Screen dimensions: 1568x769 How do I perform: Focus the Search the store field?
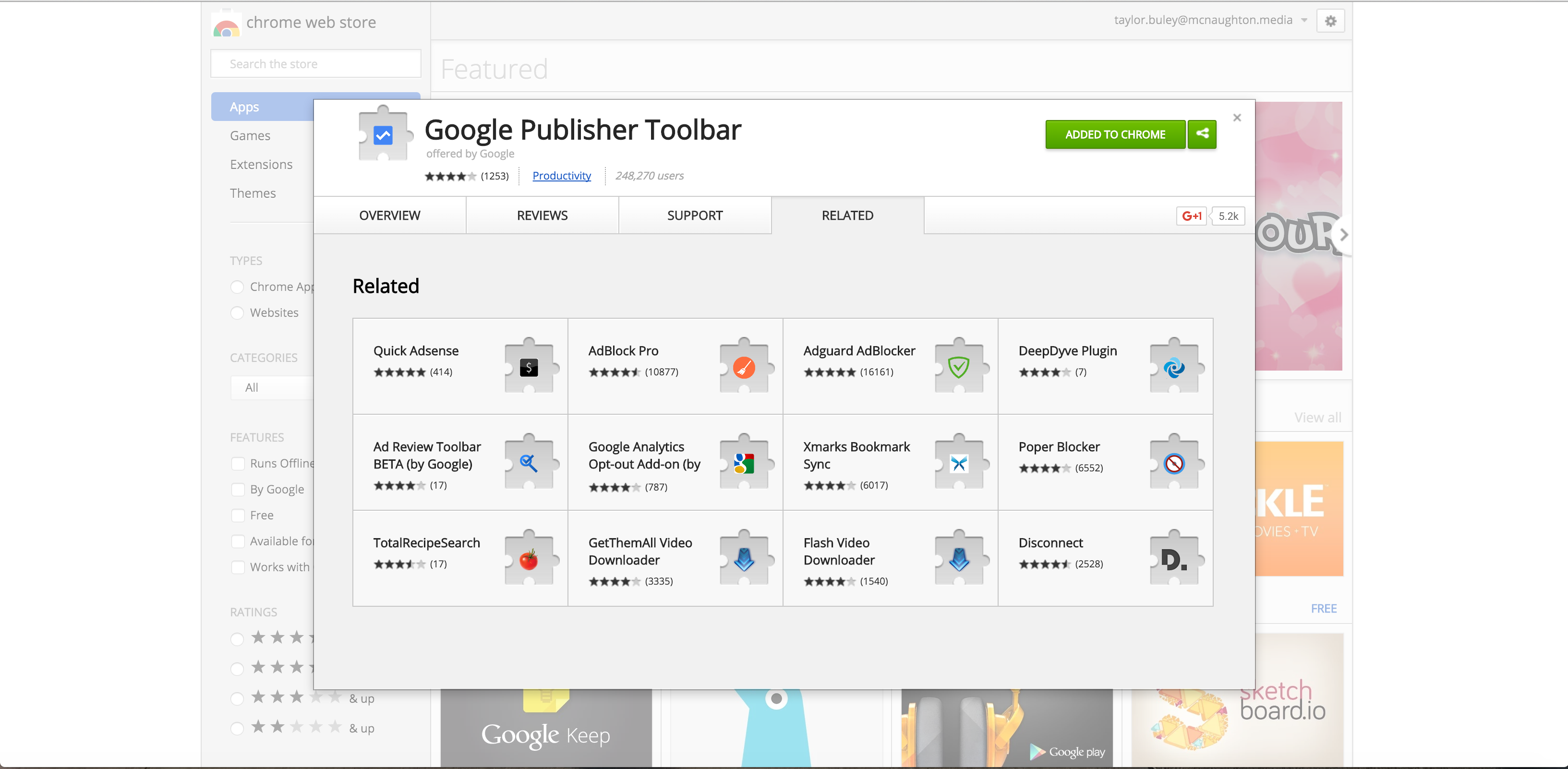tap(315, 64)
